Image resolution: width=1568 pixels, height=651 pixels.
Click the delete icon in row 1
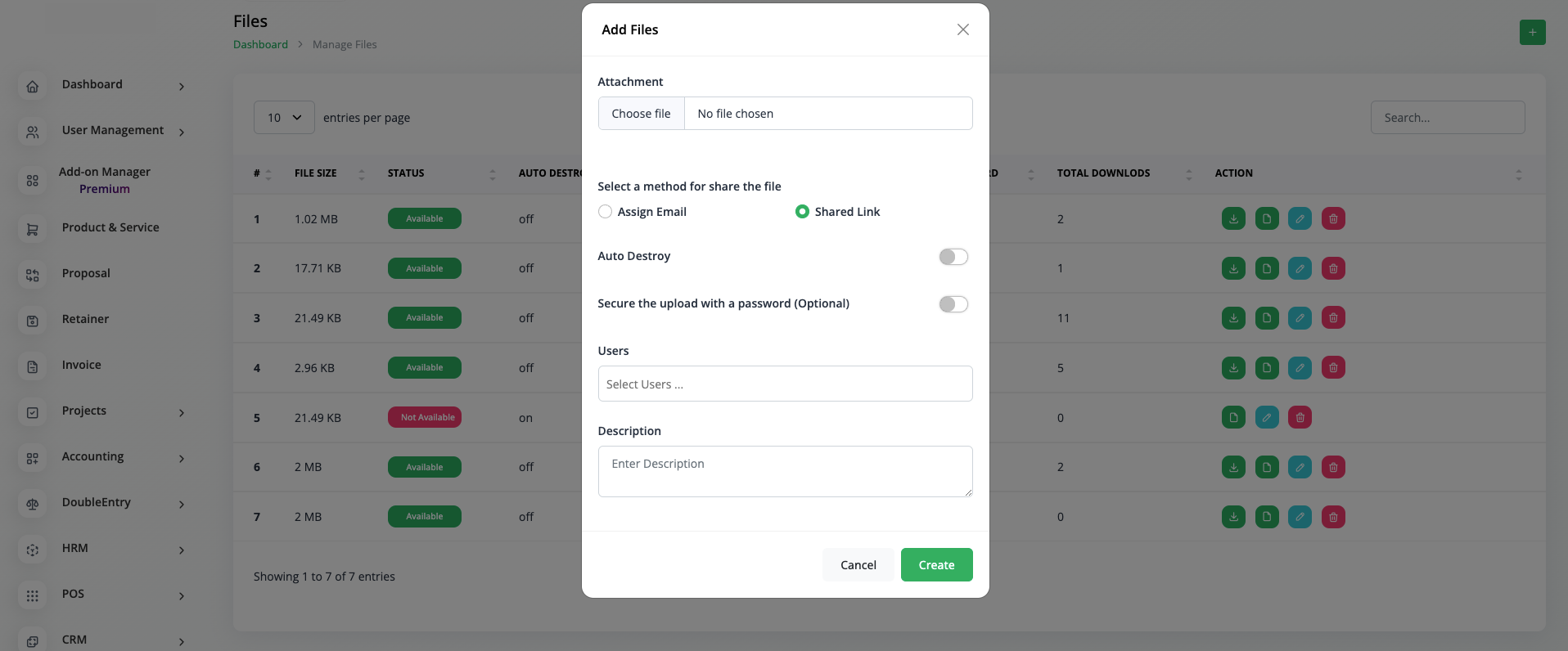1333,219
